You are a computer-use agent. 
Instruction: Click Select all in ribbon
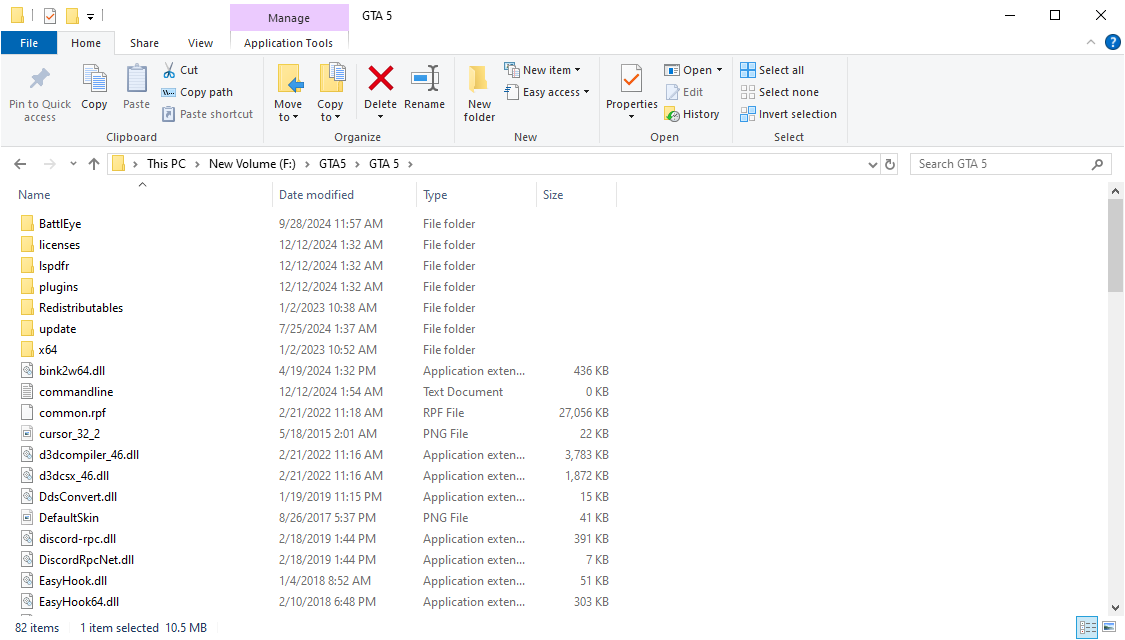[772, 70]
